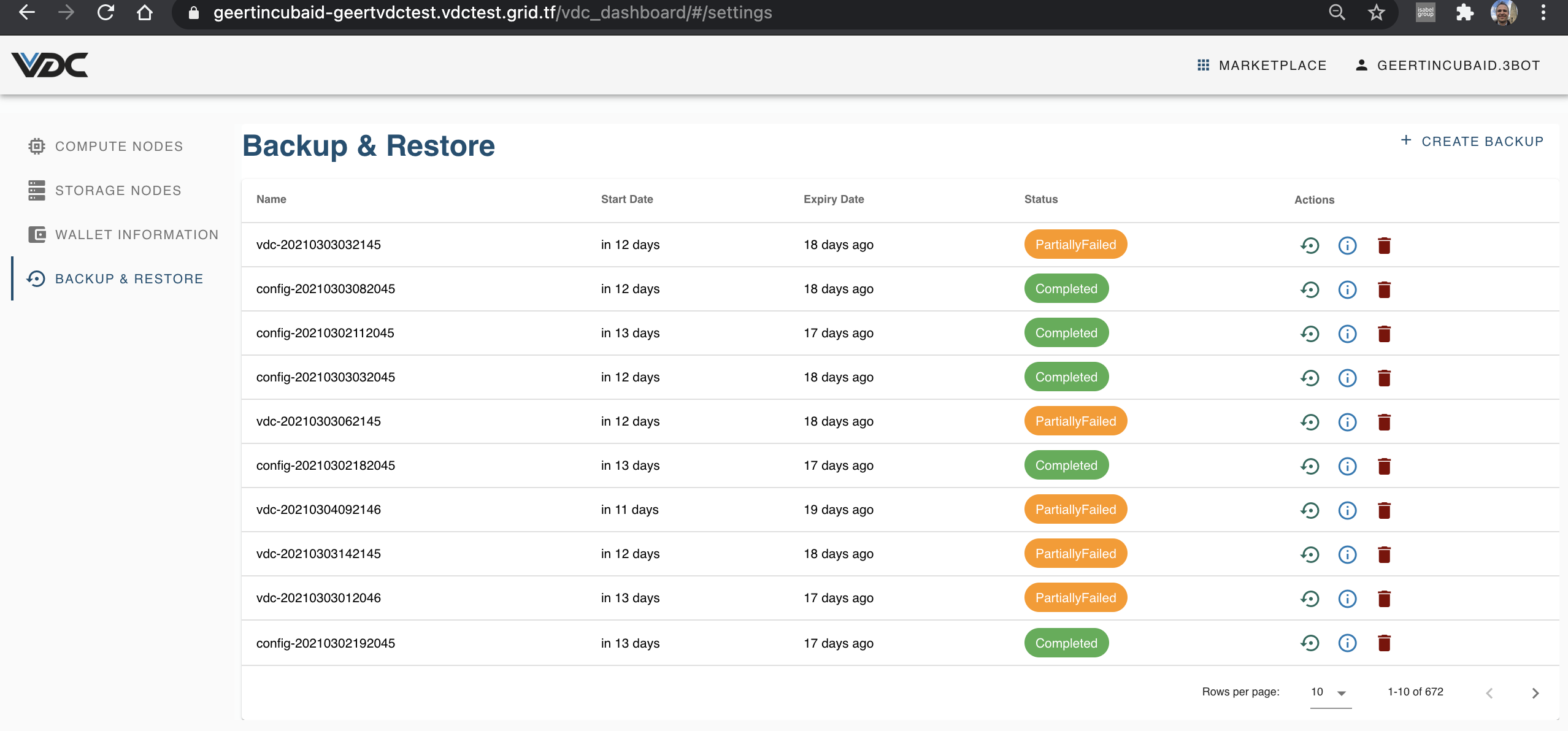Image resolution: width=1568 pixels, height=731 pixels.
Task: Go to the previous page of backups
Action: pyautogui.click(x=1489, y=692)
